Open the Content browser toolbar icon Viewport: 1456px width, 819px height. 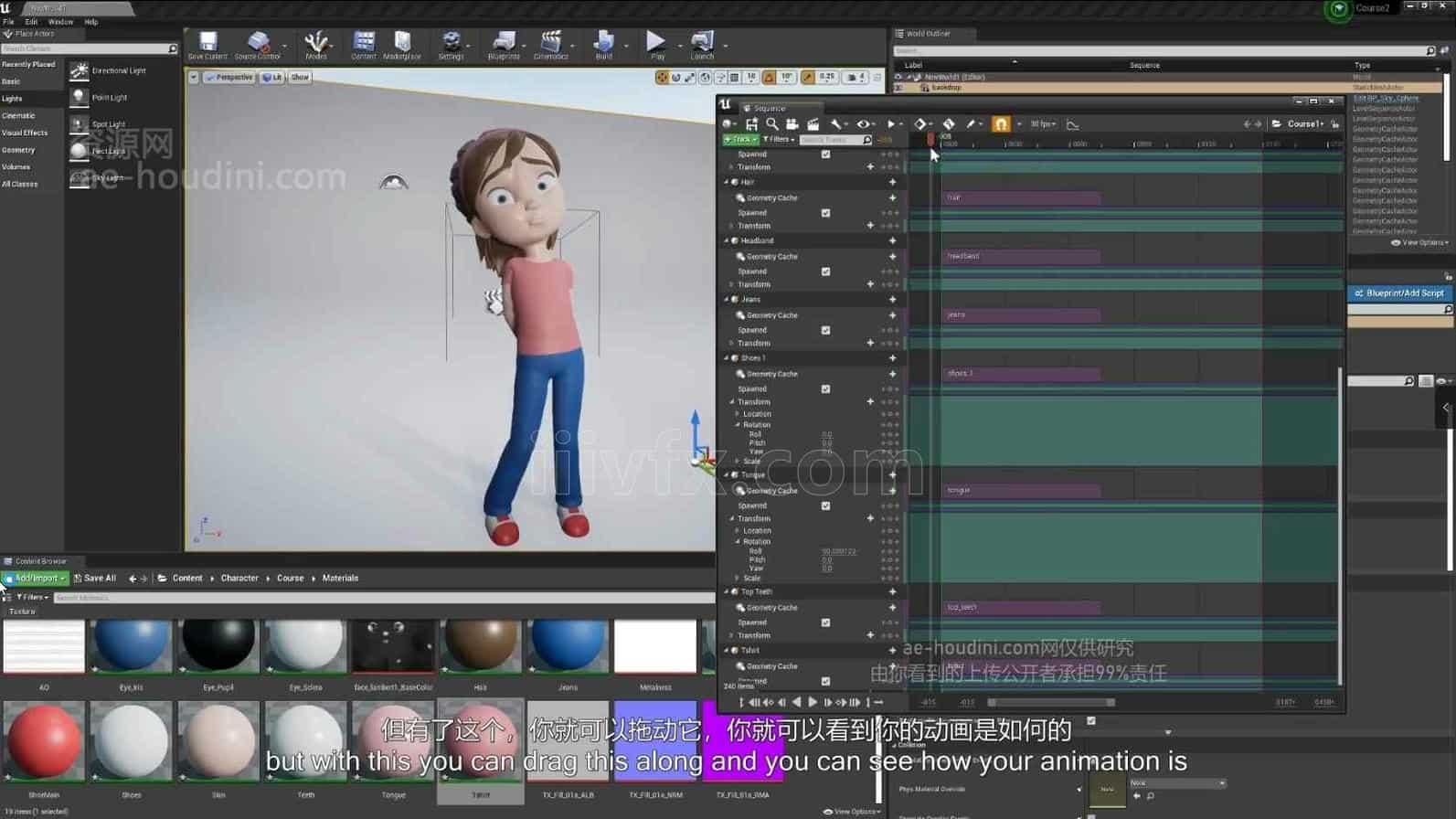click(x=364, y=45)
